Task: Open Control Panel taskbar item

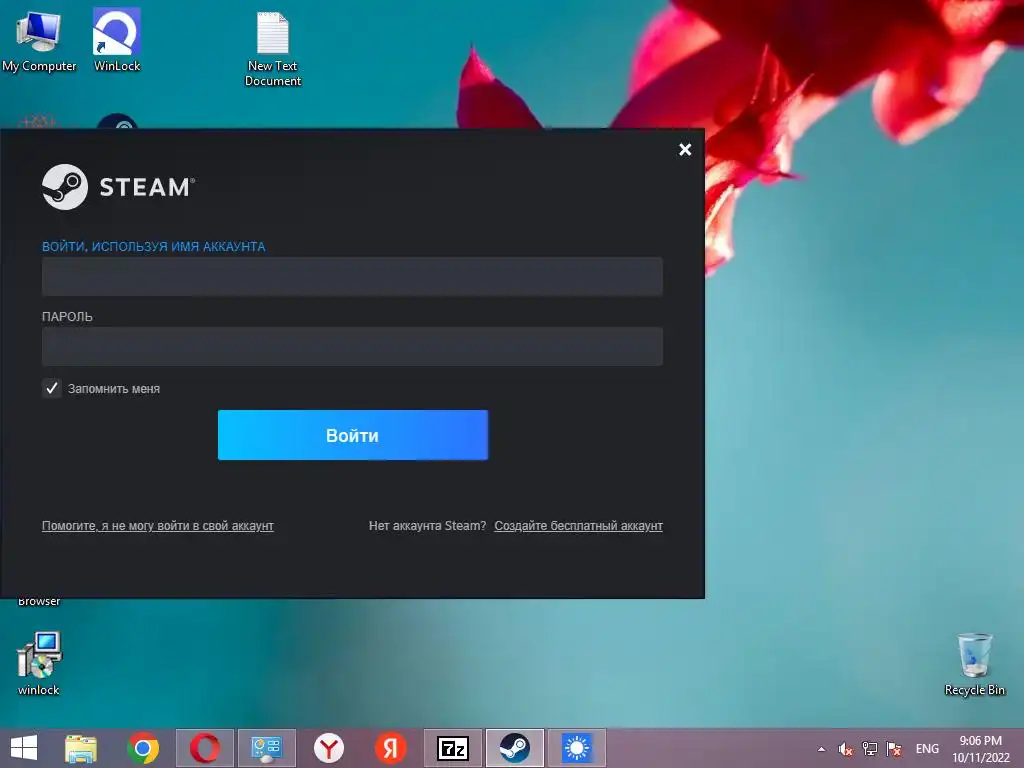Action: 266,748
